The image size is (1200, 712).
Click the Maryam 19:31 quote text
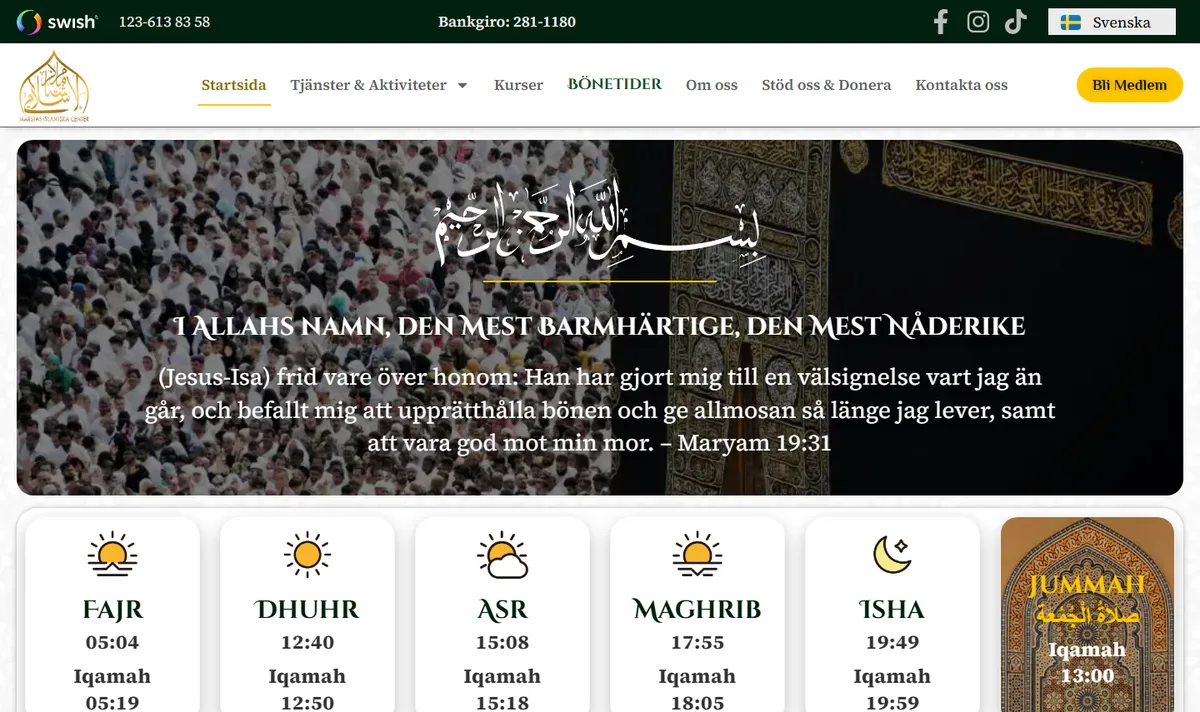600,410
